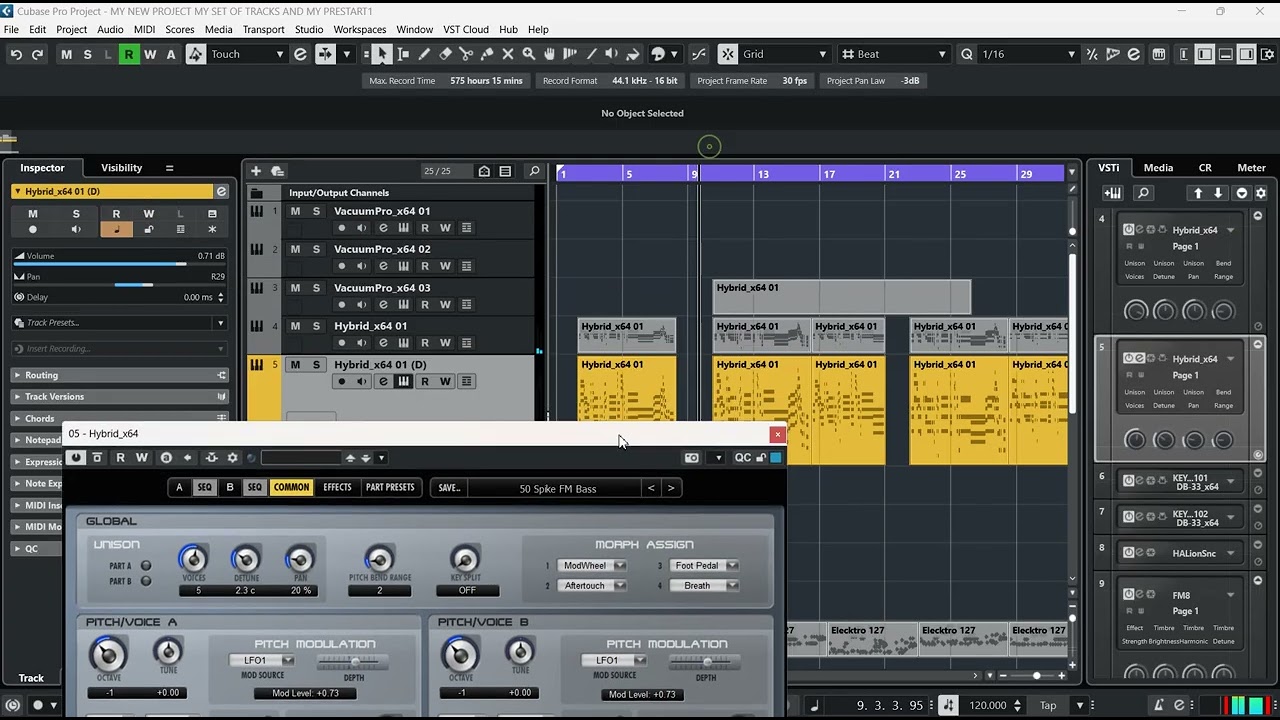Open the Grid snap type dropdown
The image size is (1280, 720).
coord(785,54)
